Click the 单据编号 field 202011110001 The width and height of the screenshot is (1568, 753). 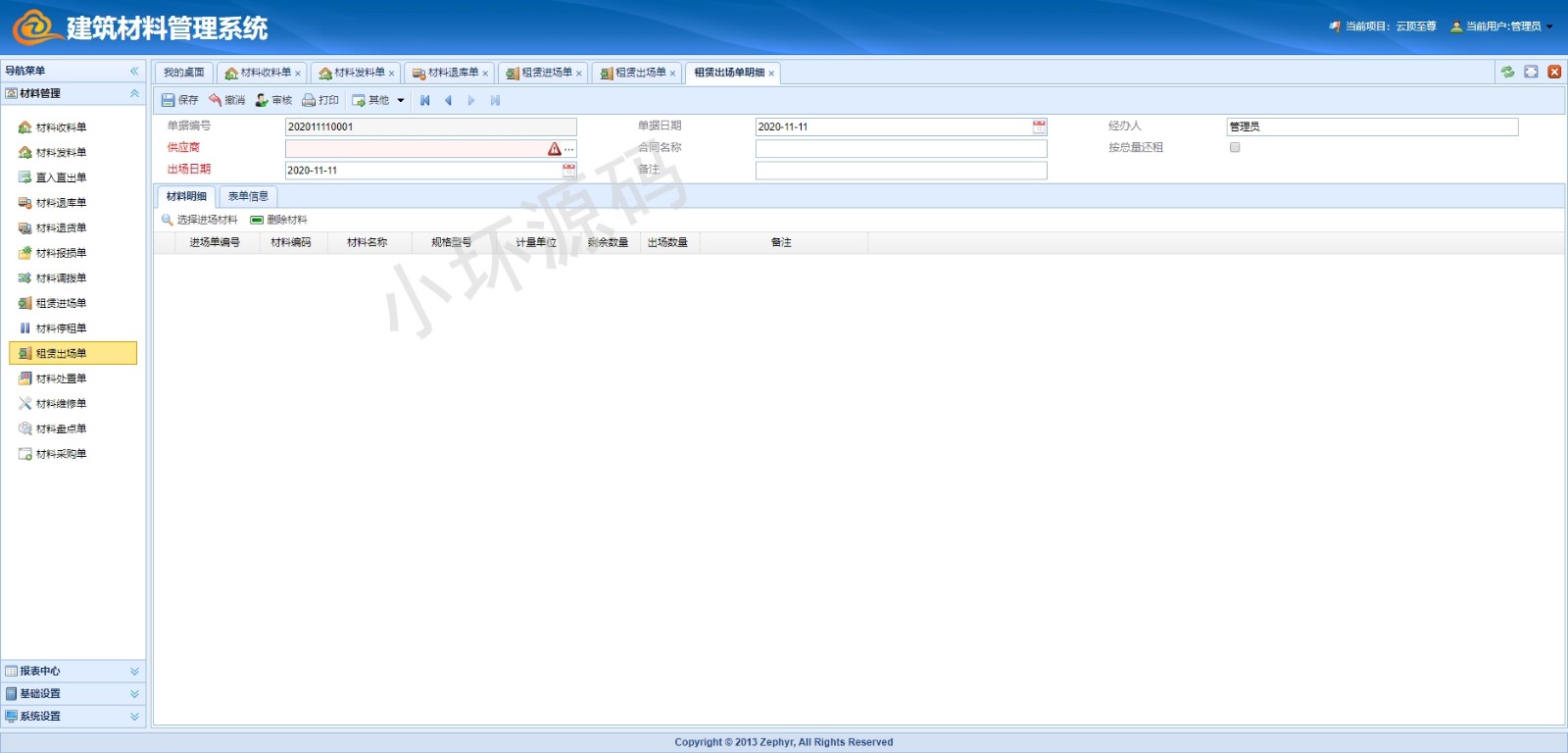(x=430, y=126)
